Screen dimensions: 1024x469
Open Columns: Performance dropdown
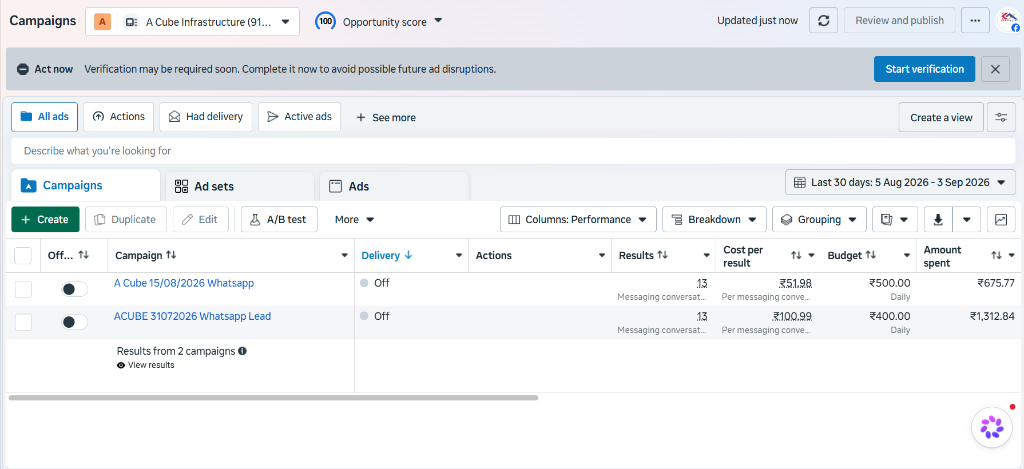click(x=578, y=219)
